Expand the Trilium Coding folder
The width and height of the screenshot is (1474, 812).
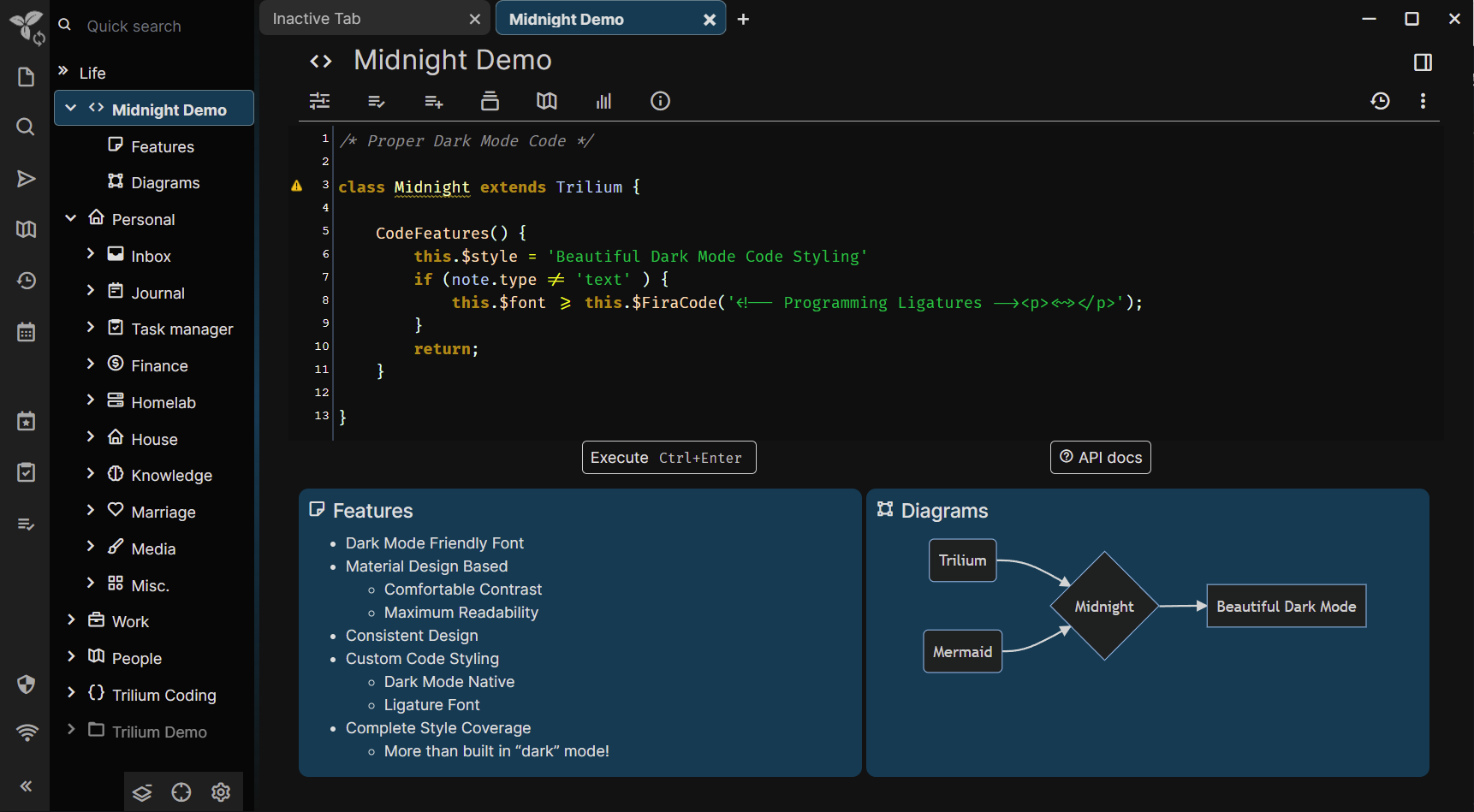(71, 693)
